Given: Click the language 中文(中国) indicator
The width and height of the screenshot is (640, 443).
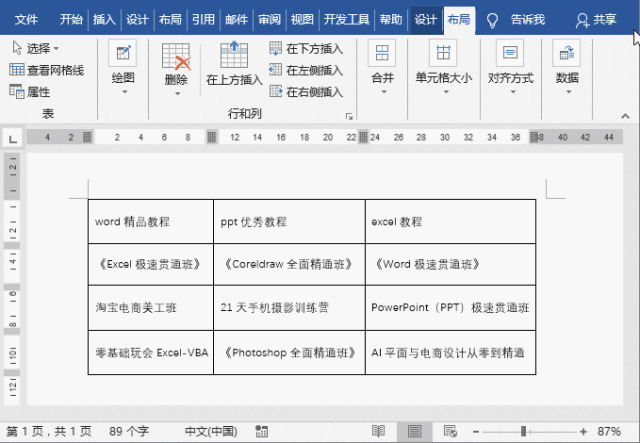Looking at the screenshot, I should point(211,431).
